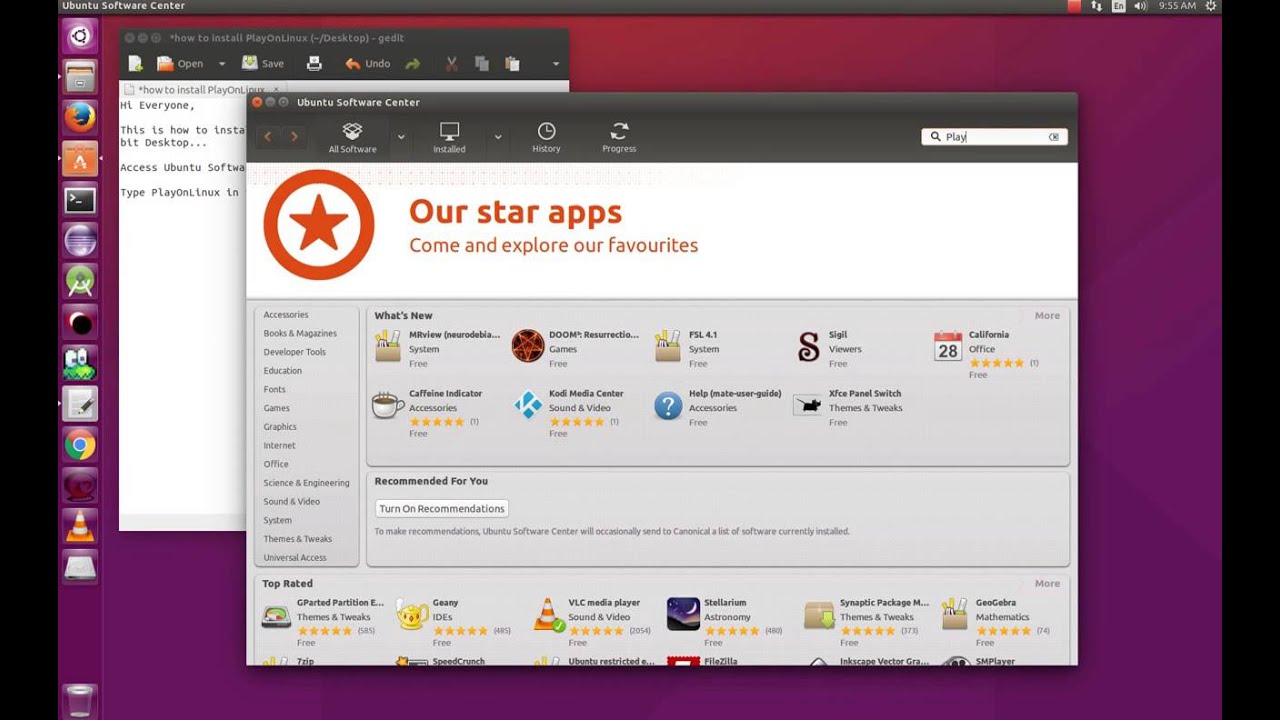Go forward with the right arrow button
This screenshot has width=1280, height=720.
pos(294,136)
